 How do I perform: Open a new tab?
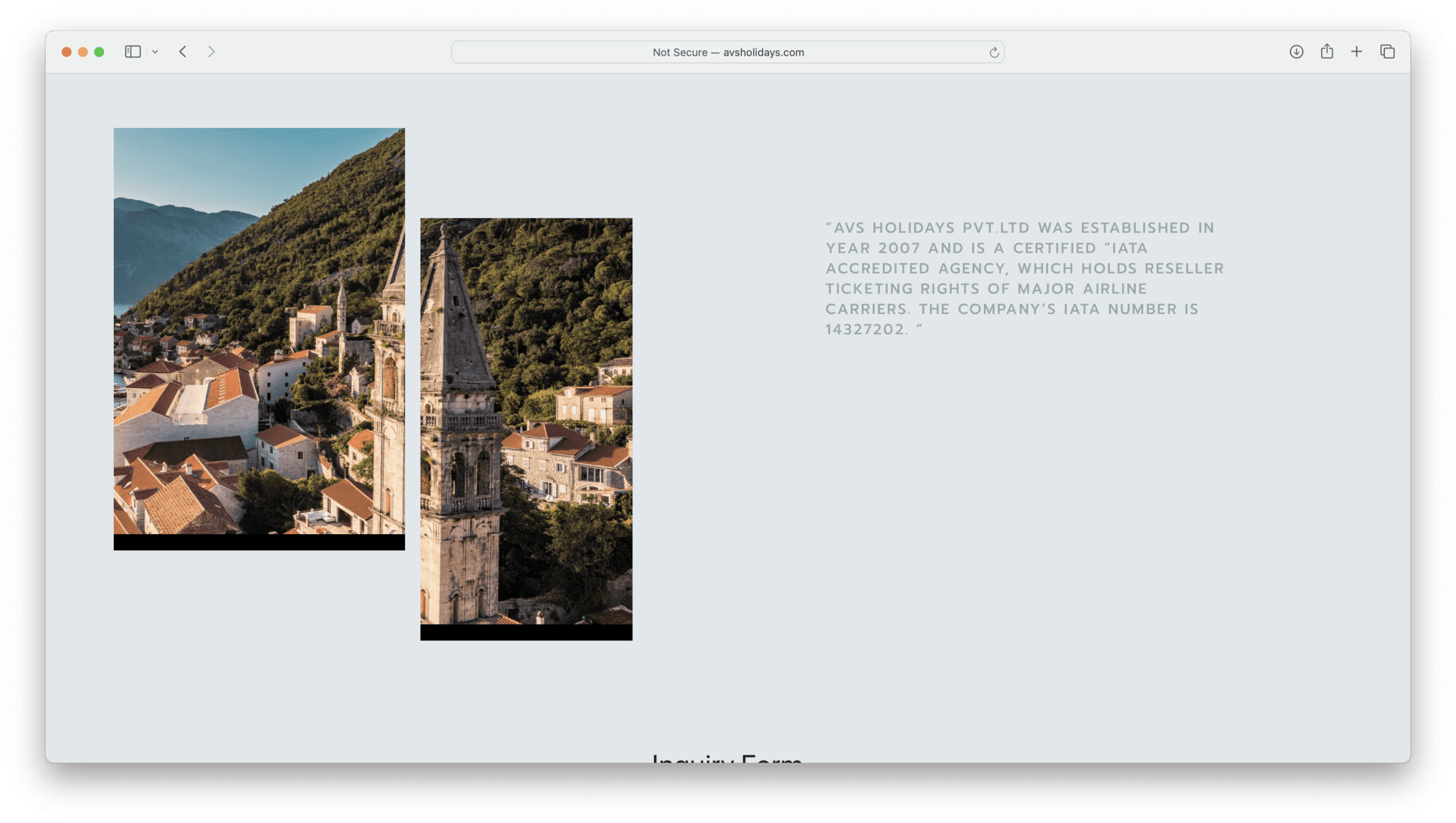1356,52
